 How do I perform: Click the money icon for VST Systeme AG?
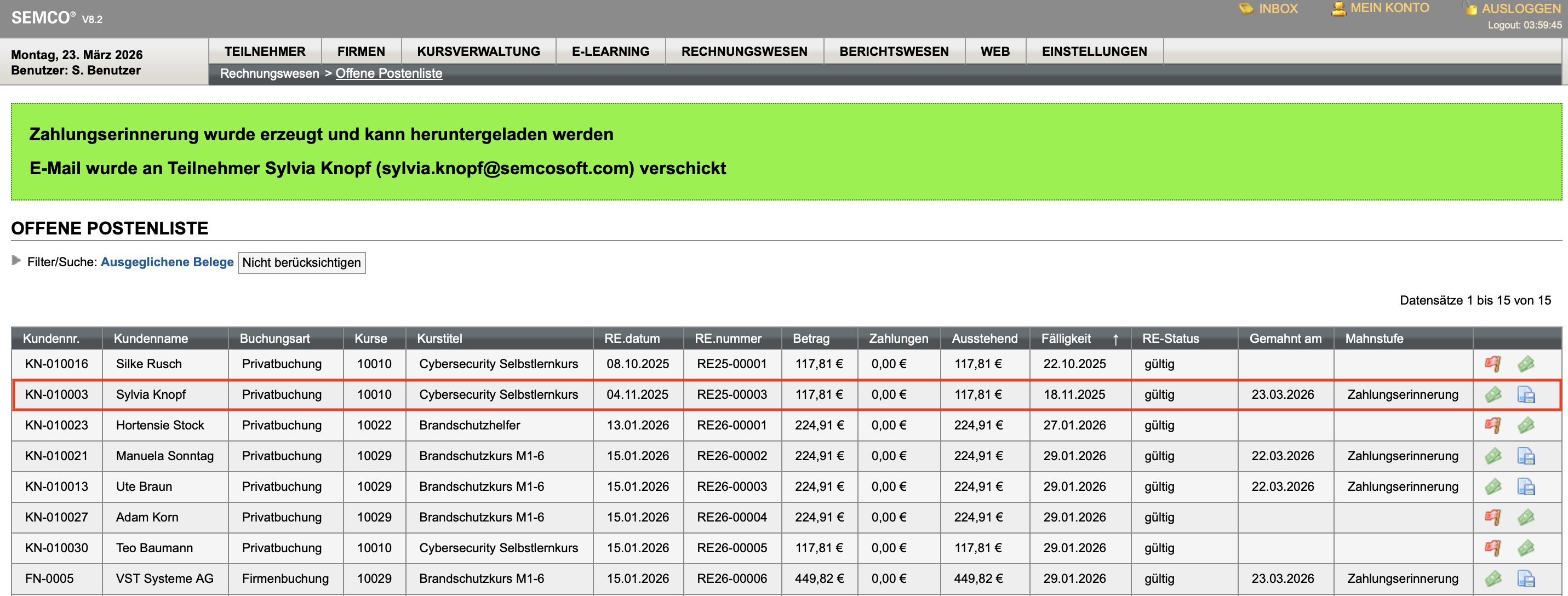1493,578
